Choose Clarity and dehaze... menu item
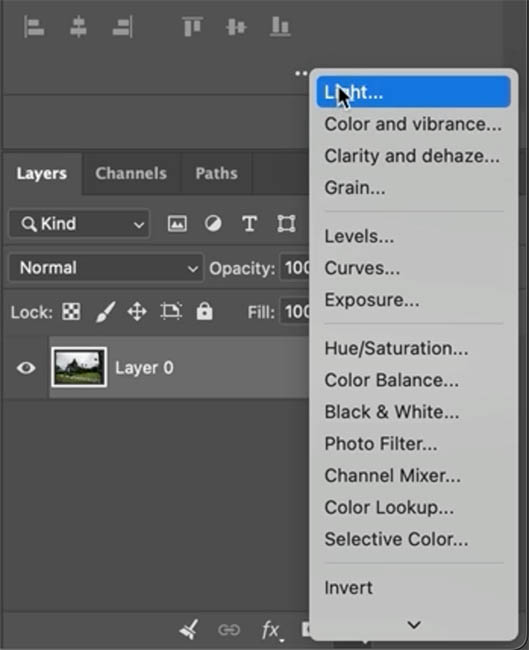This screenshot has height=650, width=529. click(x=413, y=156)
